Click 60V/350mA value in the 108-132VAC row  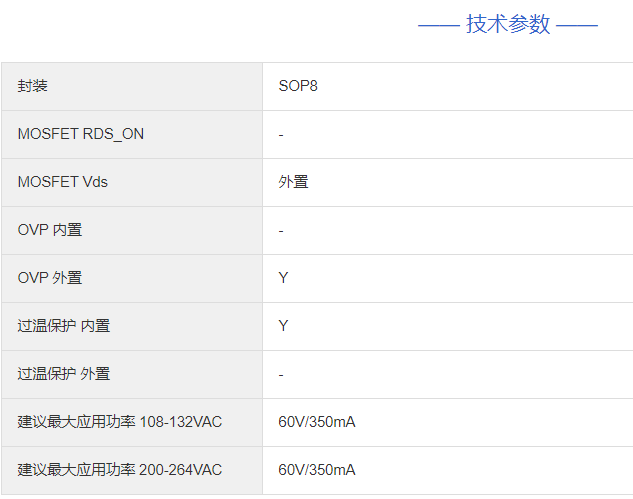tap(317, 422)
